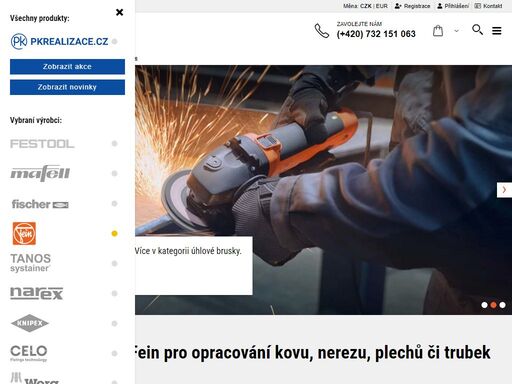Click Zobrazit novinky button
512x384 pixels.
pos(67,87)
